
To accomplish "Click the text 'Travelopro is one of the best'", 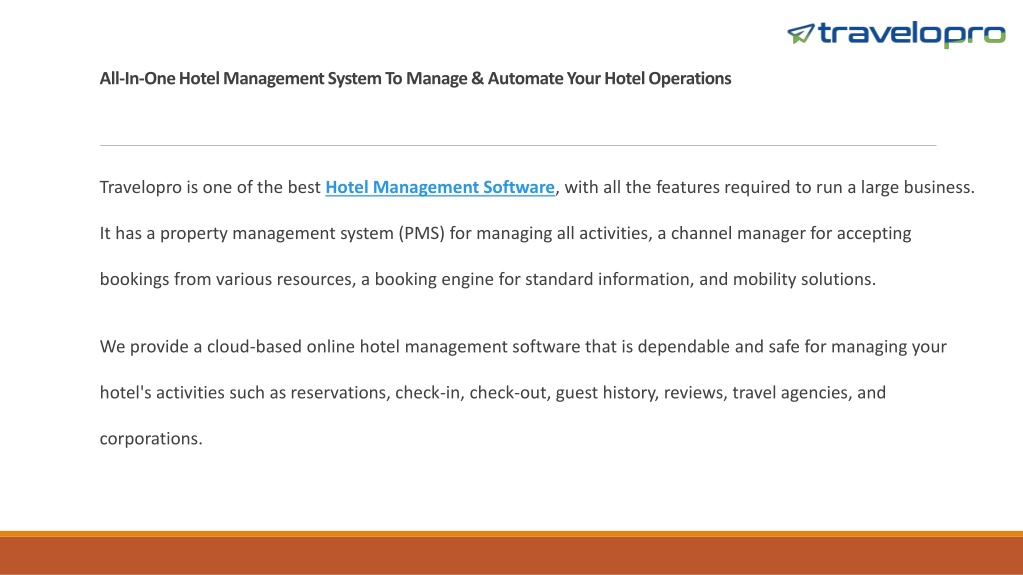I will [210, 187].
